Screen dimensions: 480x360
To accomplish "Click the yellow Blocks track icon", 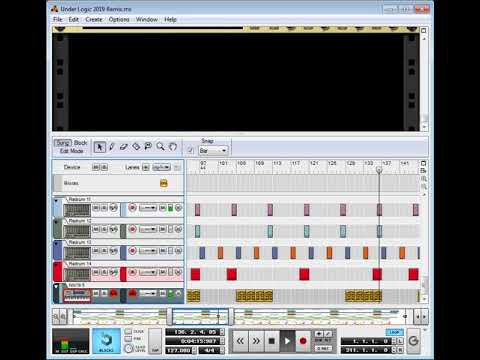I will pos(164,183).
